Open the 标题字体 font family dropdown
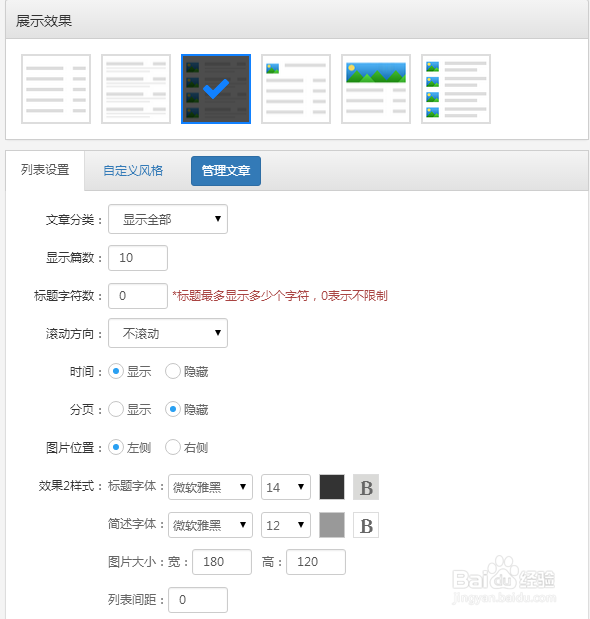This screenshot has height=619, width=590. pos(210,487)
